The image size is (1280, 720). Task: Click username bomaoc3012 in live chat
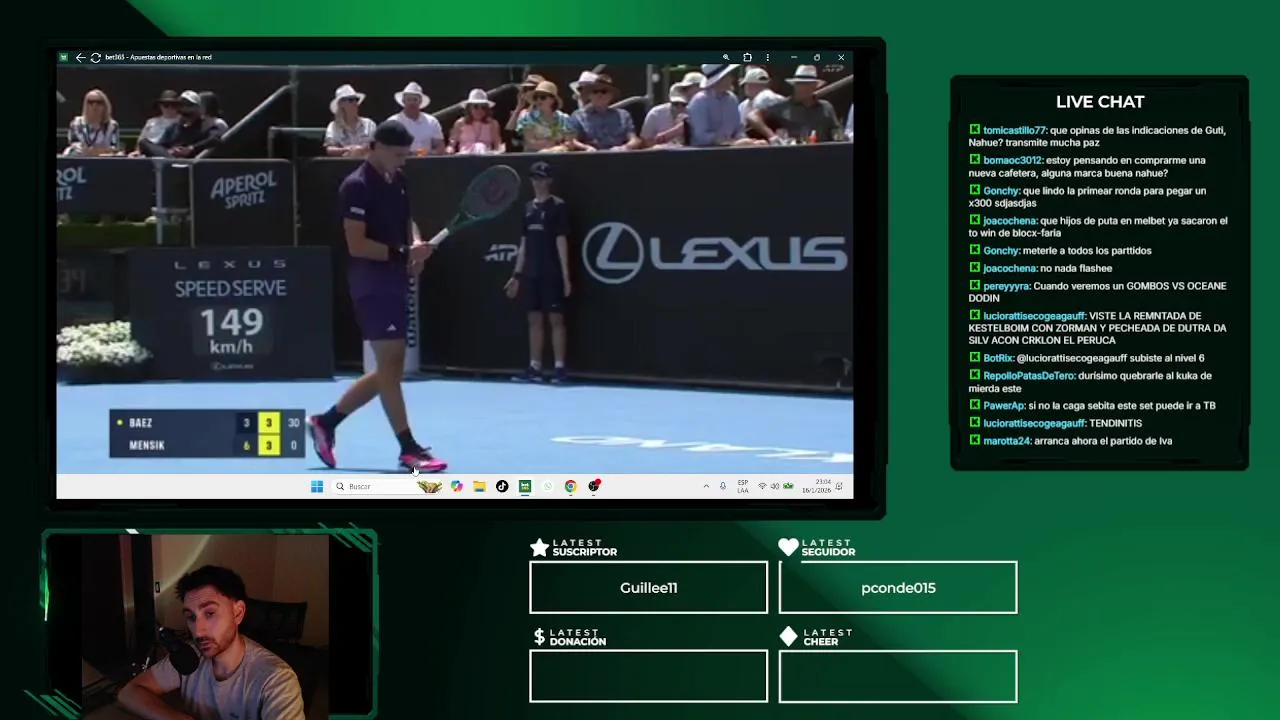pyautogui.click(x=1012, y=160)
